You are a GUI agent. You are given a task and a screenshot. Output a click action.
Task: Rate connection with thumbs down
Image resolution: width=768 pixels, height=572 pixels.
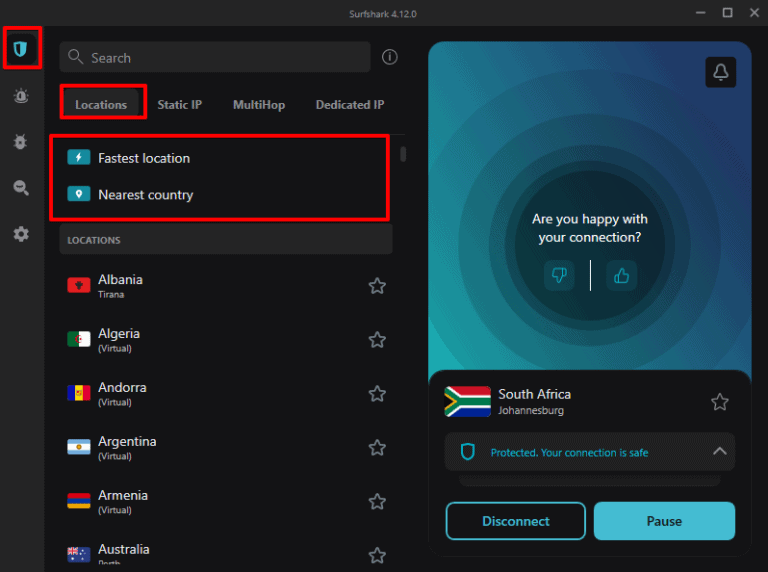pos(559,275)
